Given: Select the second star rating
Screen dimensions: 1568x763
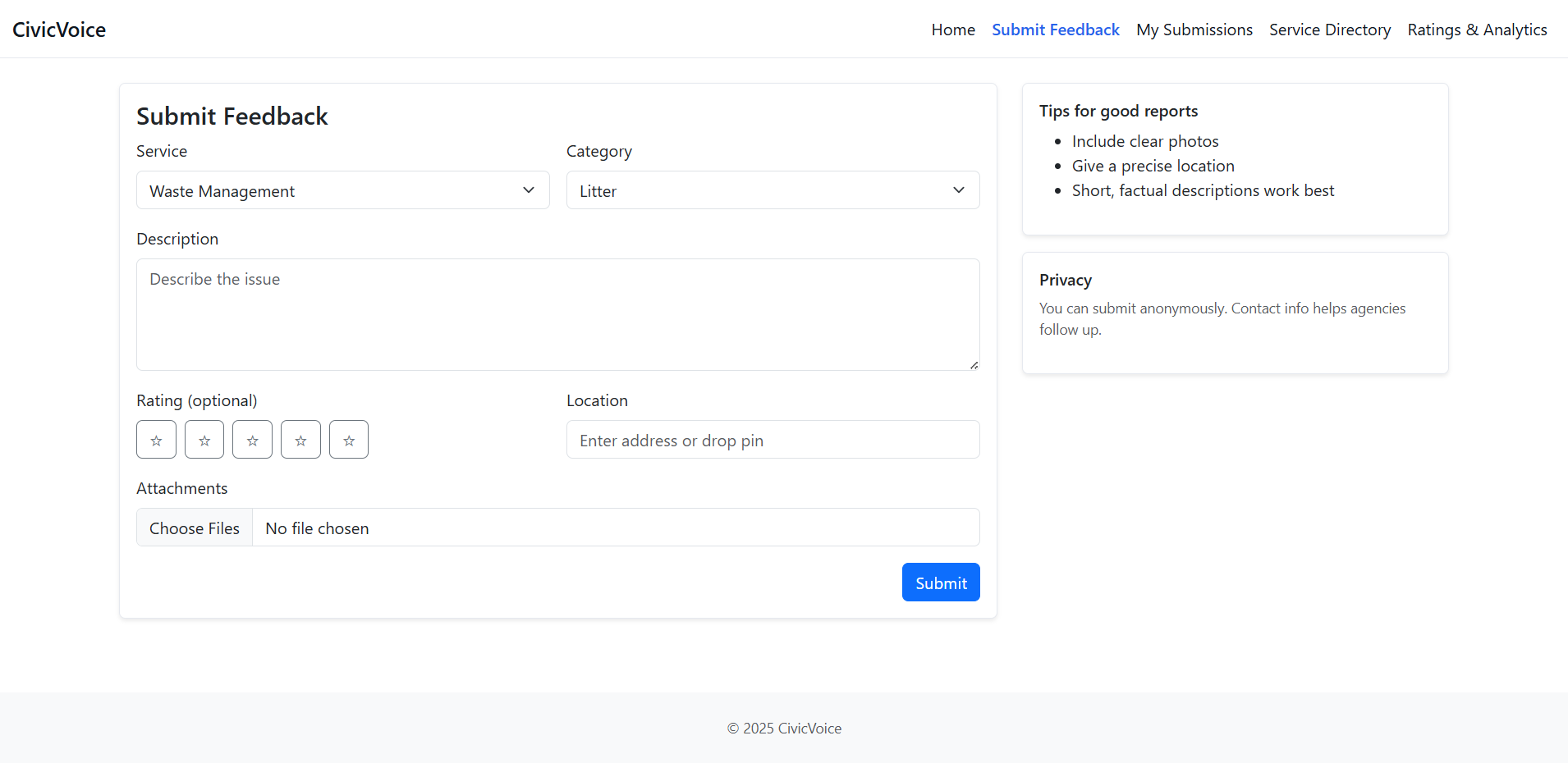Looking at the screenshot, I should point(204,440).
